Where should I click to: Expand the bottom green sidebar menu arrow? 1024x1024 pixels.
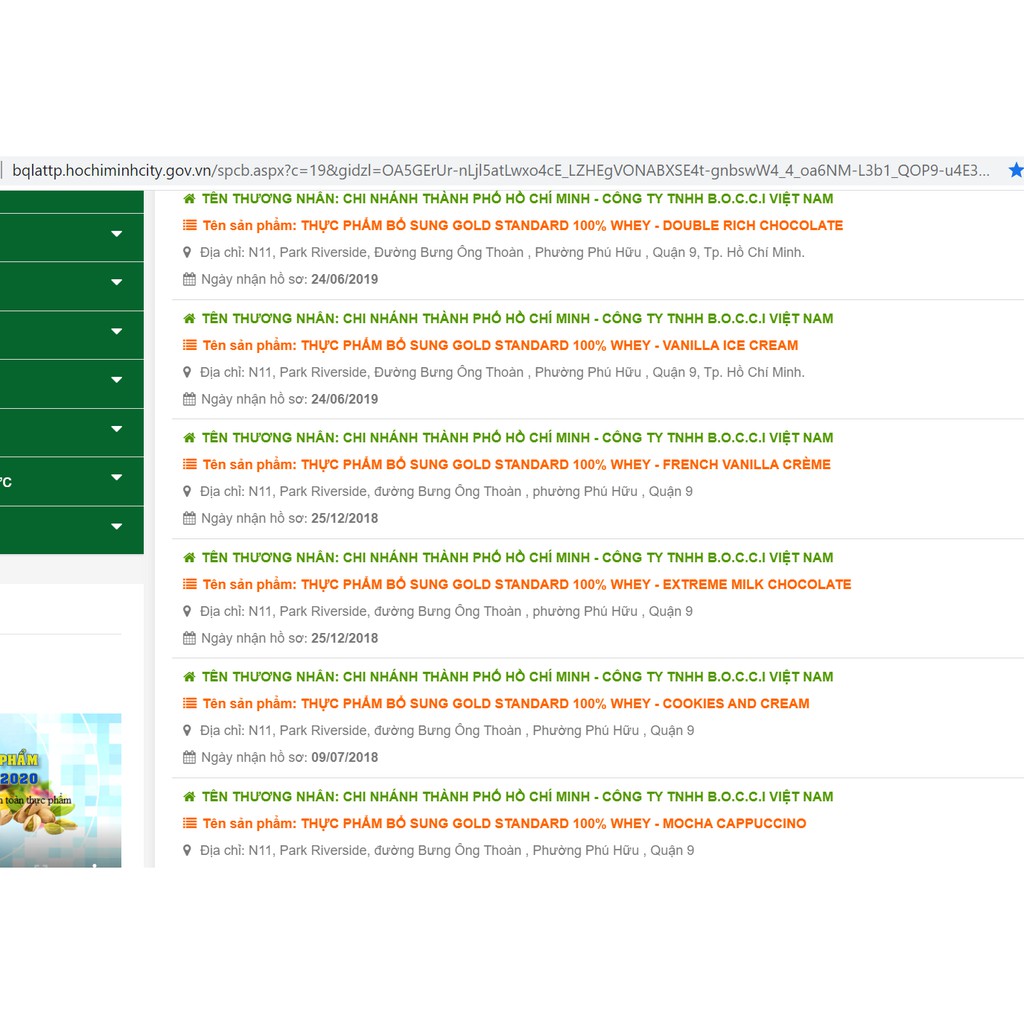tap(116, 527)
